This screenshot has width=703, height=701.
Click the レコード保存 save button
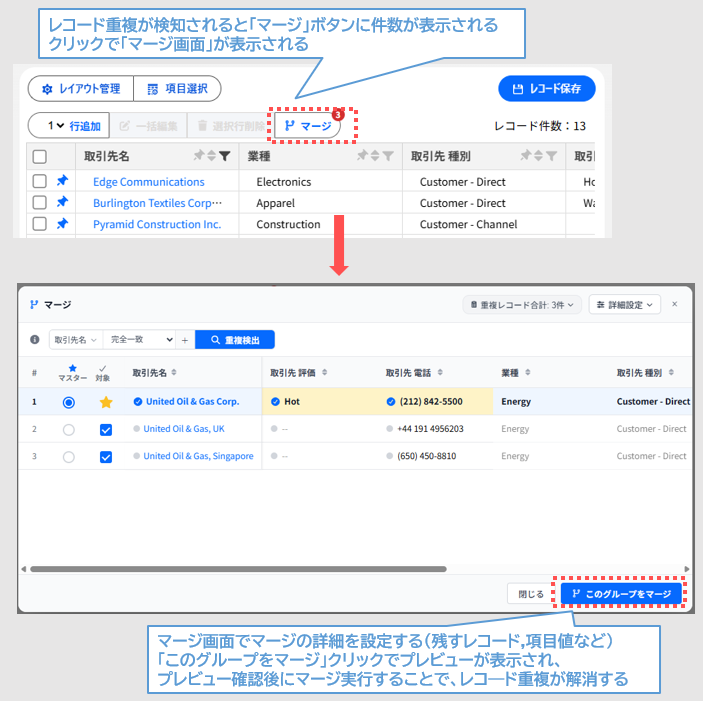[x=547, y=89]
